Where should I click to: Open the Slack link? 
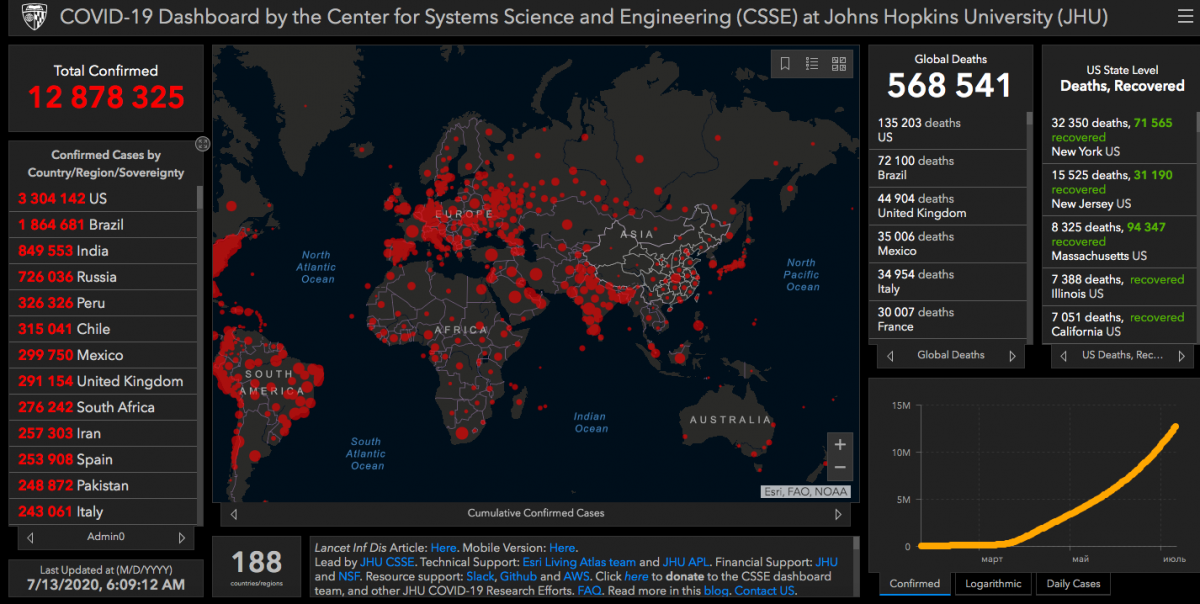tap(480, 577)
